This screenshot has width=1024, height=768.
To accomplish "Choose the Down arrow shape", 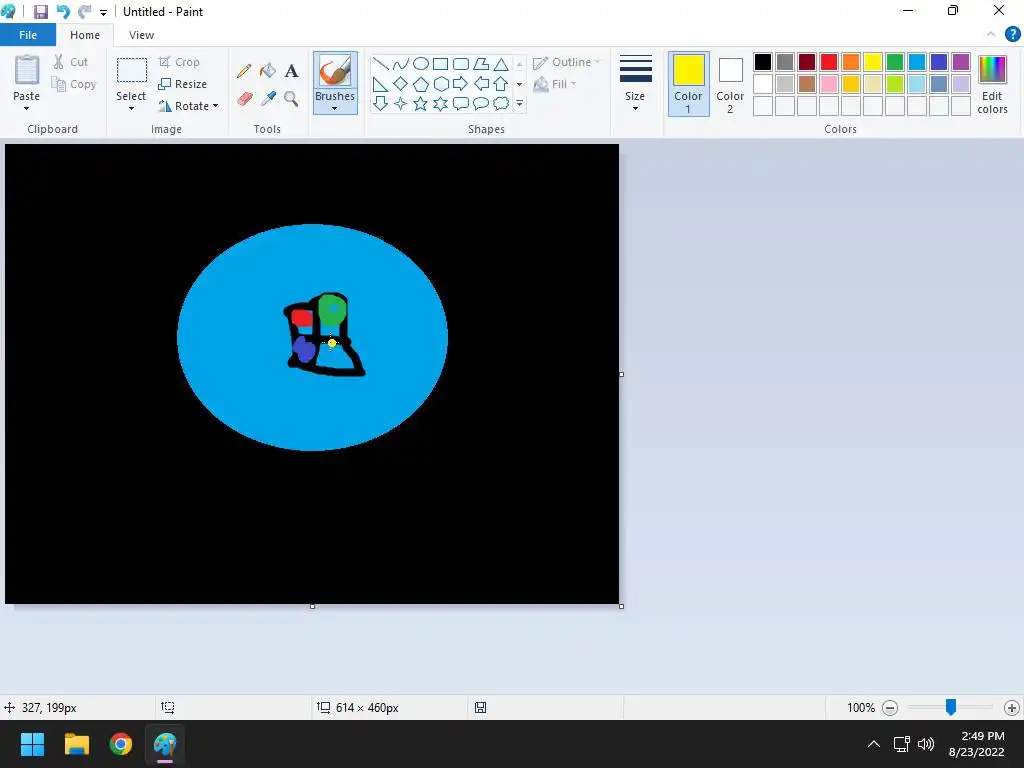I will point(380,104).
